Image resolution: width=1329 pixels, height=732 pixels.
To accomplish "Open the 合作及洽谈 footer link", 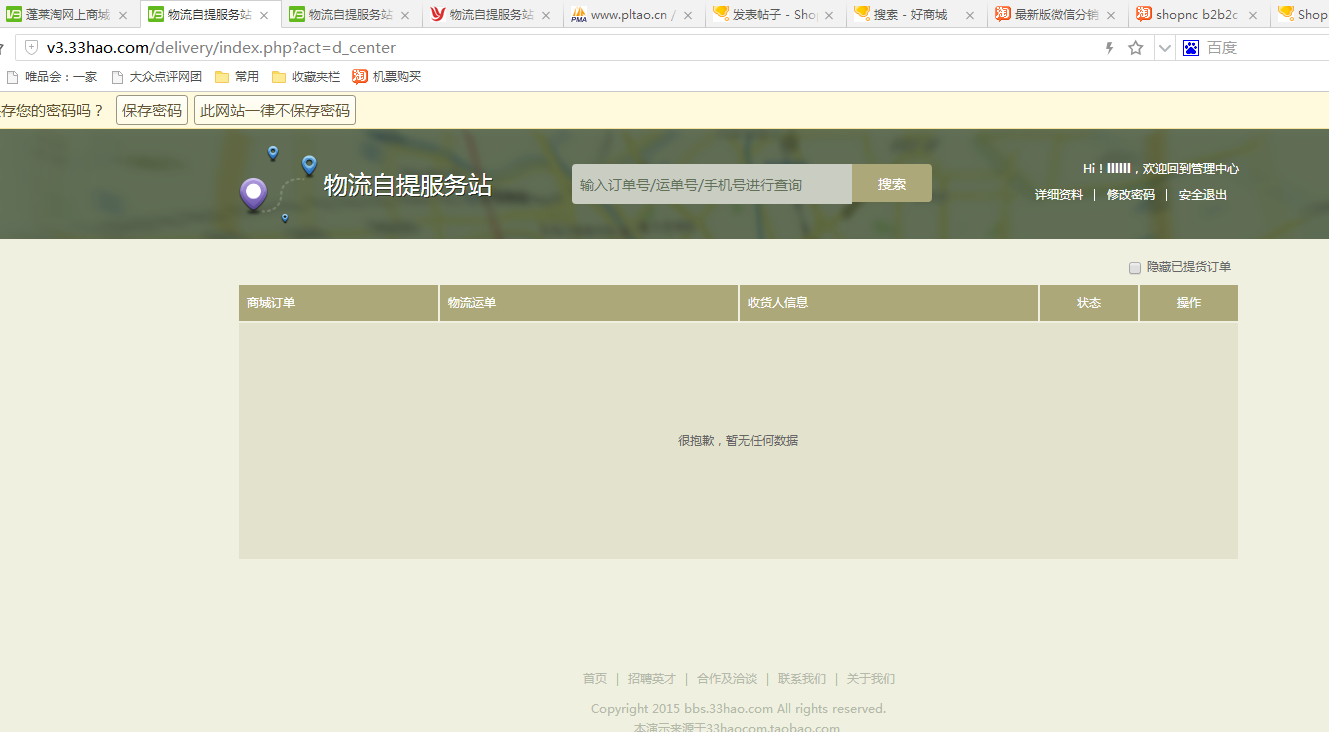I will click(727, 679).
